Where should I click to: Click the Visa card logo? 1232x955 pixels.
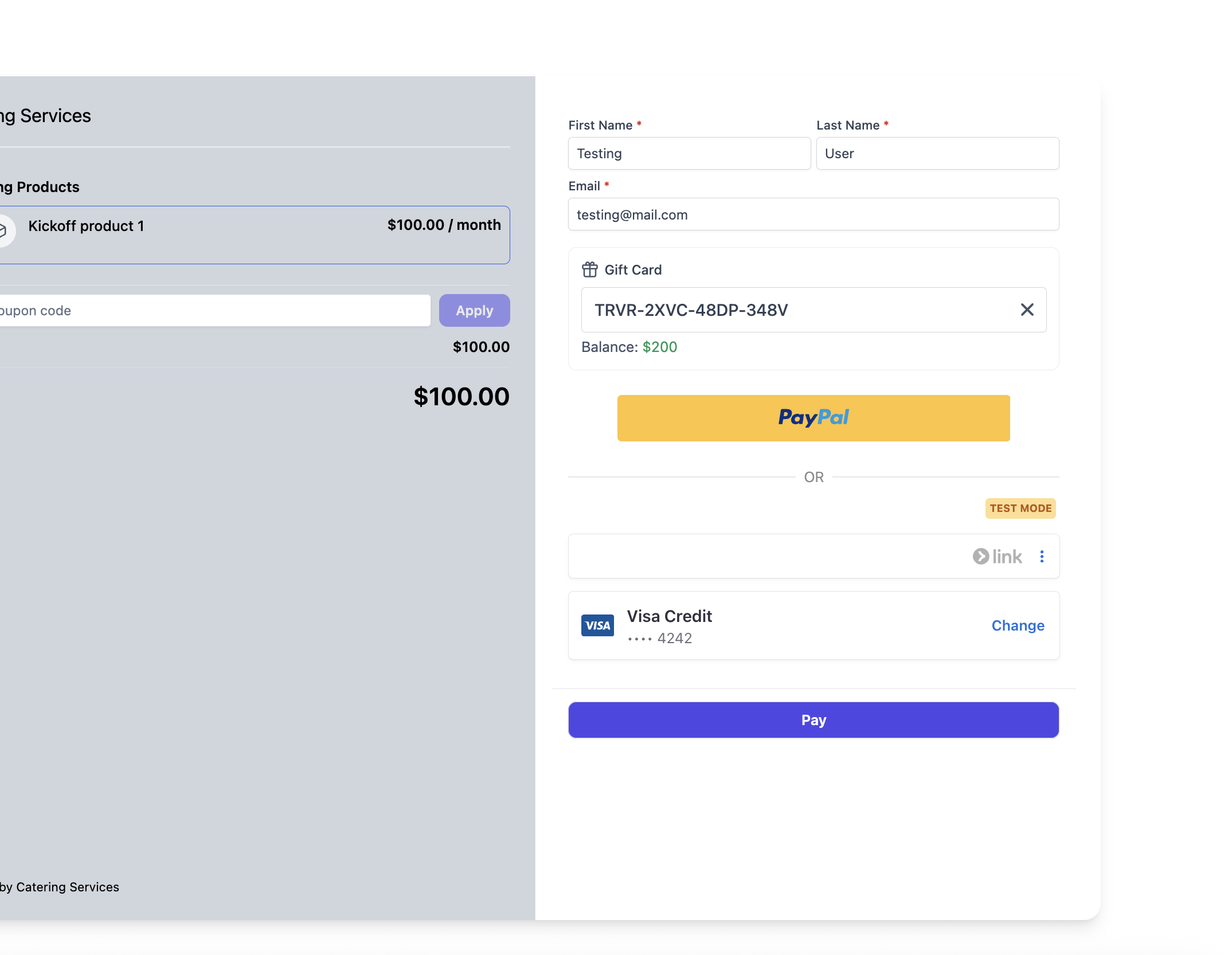(597, 625)
